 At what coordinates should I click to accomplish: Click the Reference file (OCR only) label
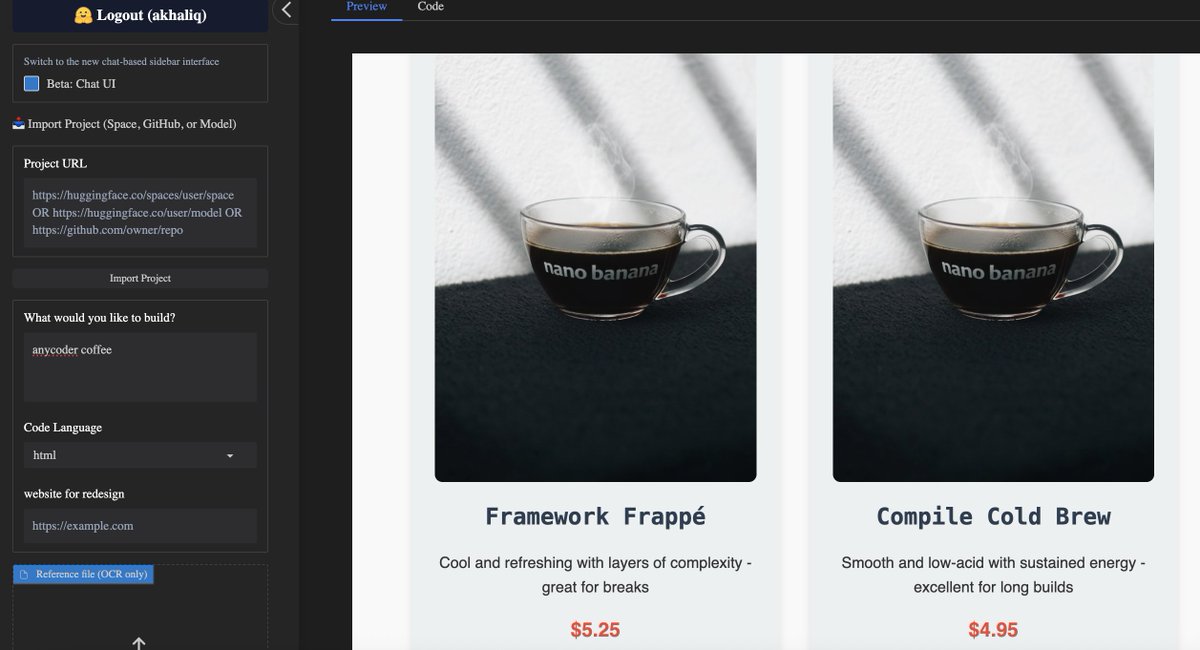(92, 575)
